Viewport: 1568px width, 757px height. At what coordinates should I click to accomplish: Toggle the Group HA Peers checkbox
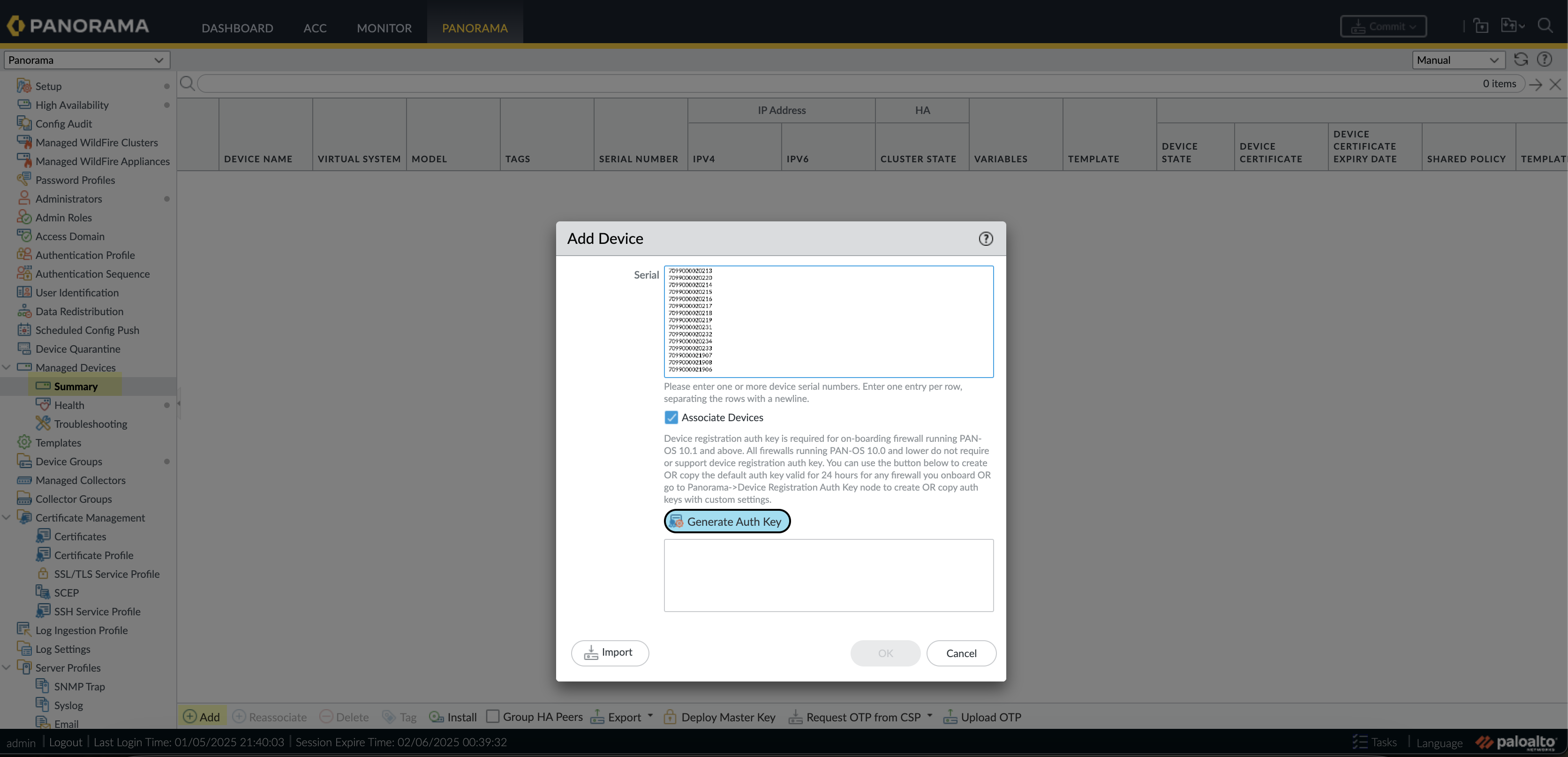[492, 716]
